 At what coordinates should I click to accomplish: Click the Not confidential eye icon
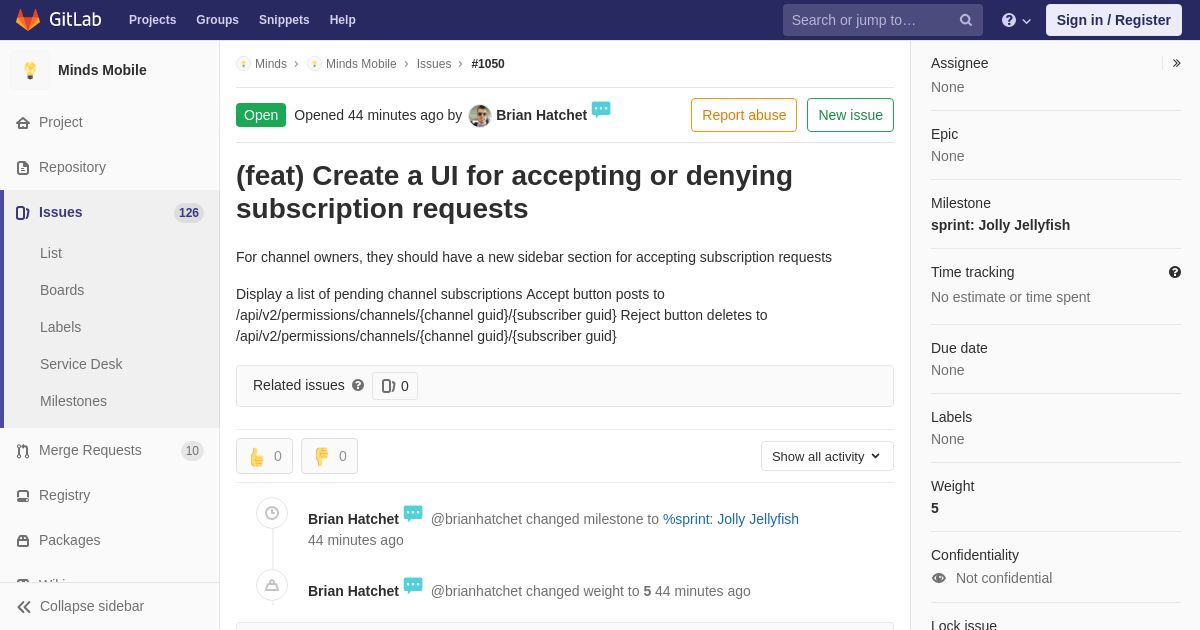(939, 578)
